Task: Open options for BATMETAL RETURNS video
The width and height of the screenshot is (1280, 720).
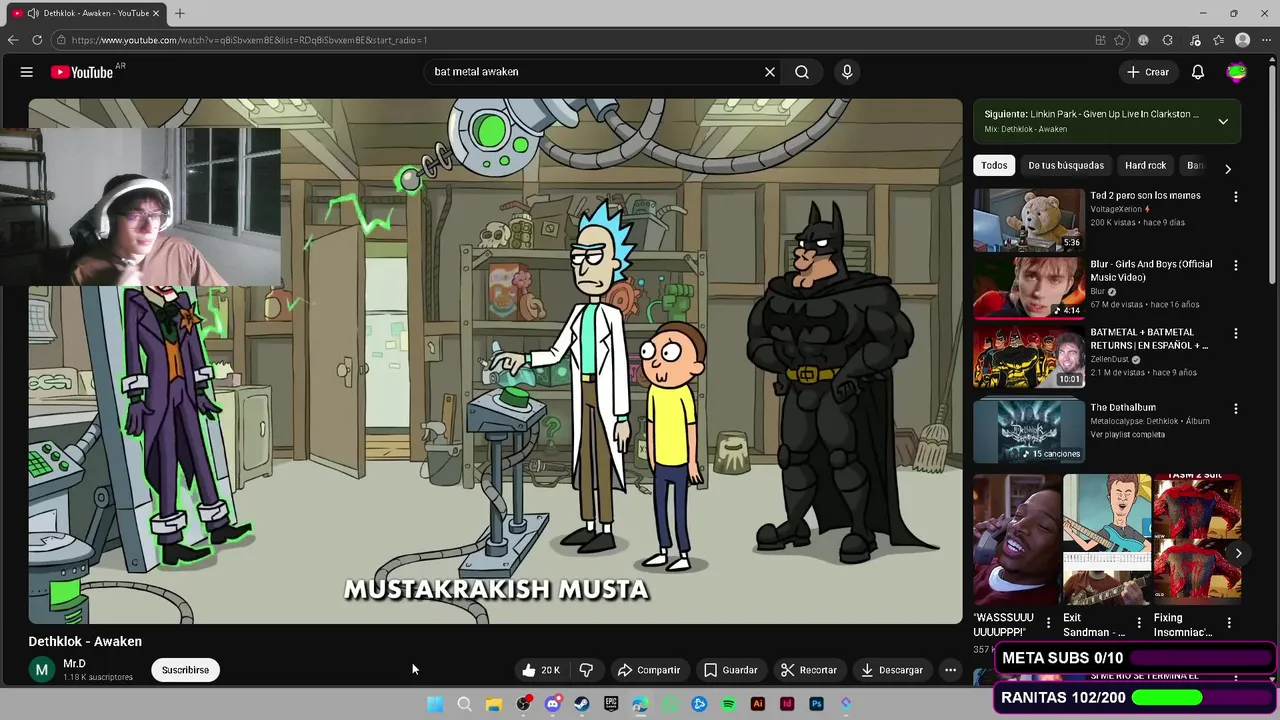Action: click(x=1236, y=334)
